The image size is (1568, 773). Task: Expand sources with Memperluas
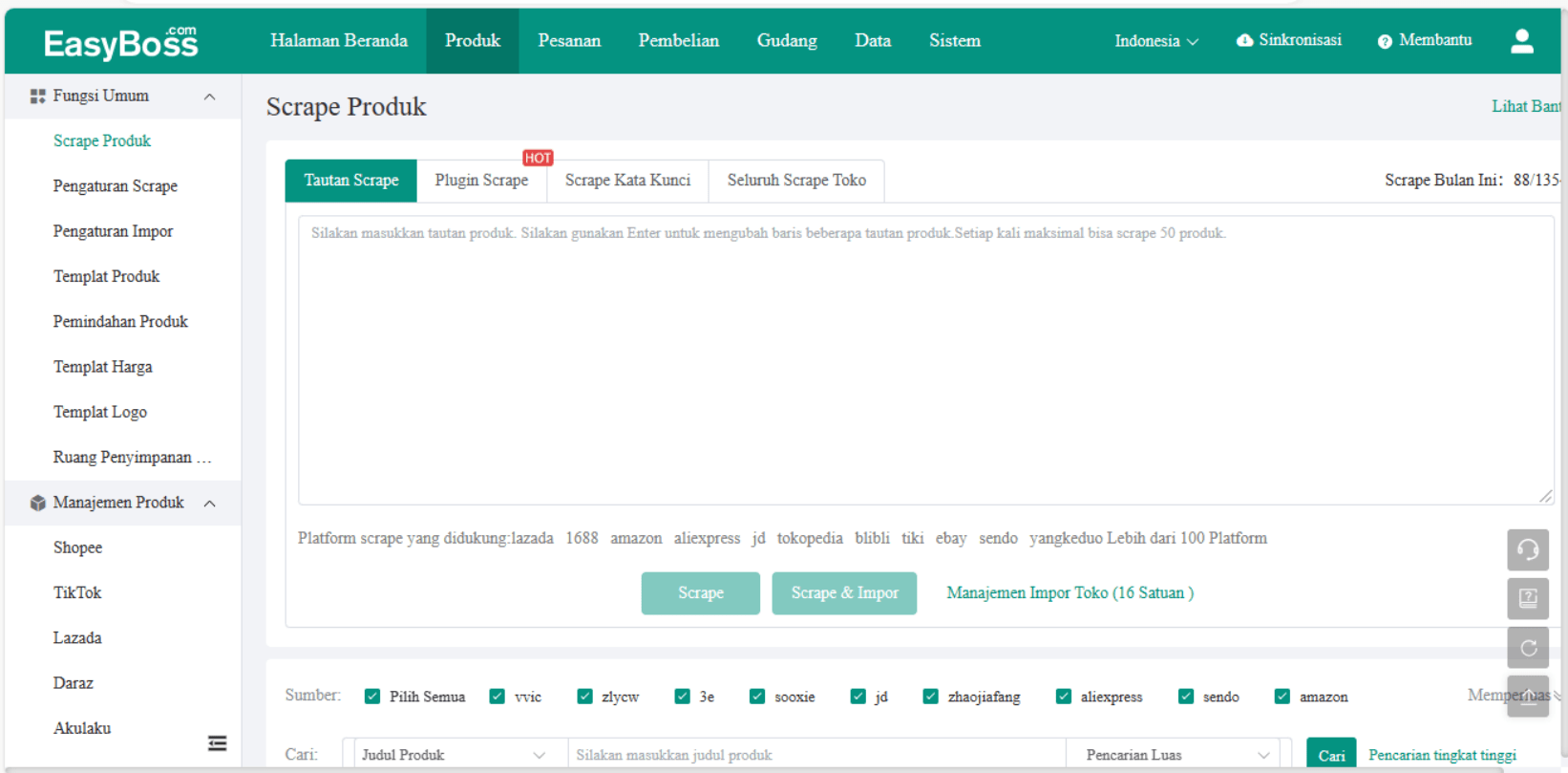(1515, 696)
